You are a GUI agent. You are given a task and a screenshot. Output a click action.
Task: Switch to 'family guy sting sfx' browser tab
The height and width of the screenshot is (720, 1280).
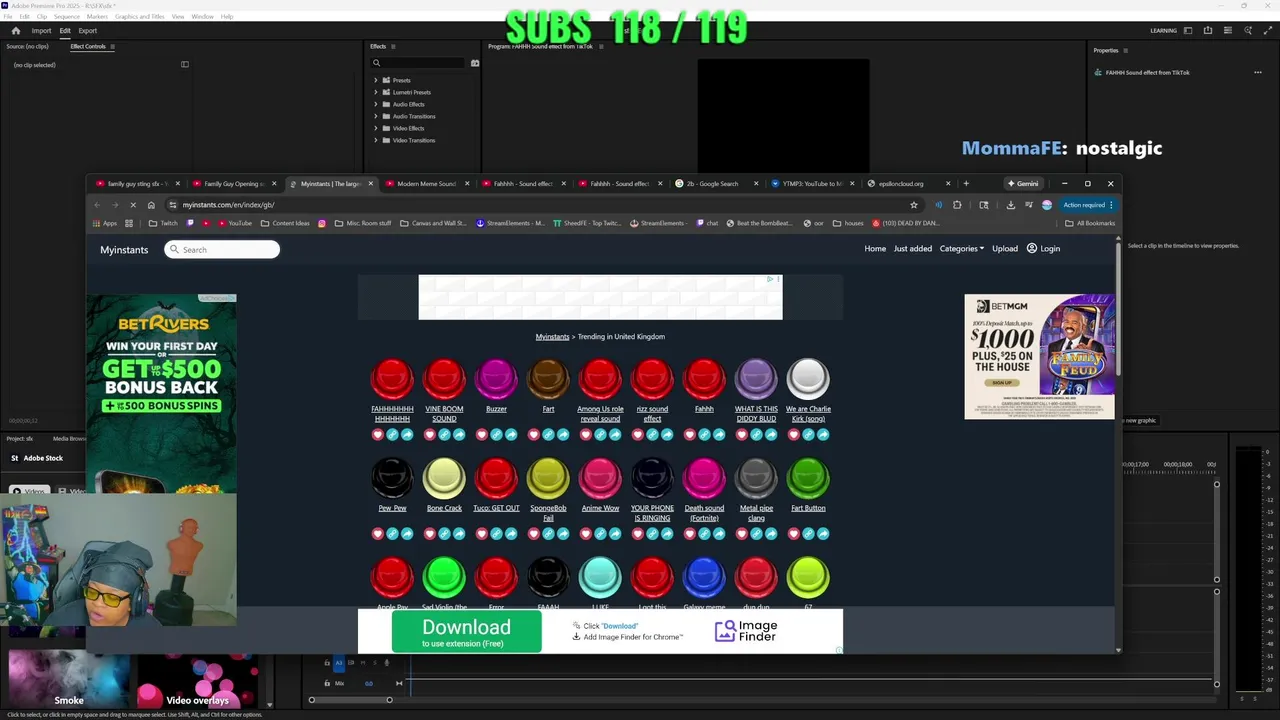(x=137, y=184)
